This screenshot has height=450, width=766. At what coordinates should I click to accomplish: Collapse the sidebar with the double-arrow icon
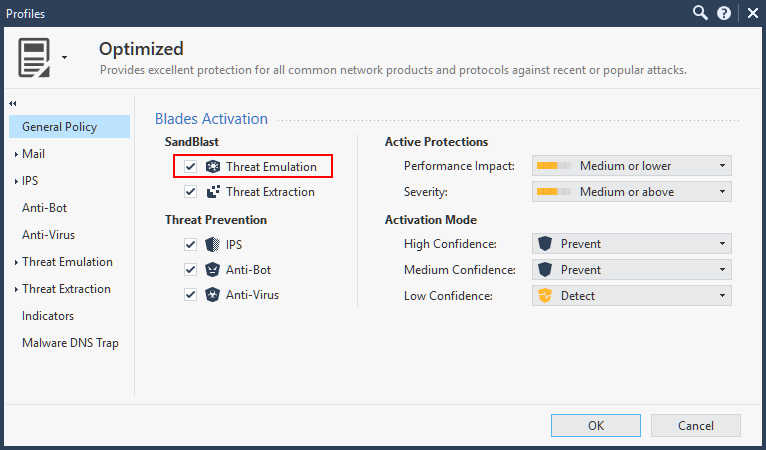(14, 103)
